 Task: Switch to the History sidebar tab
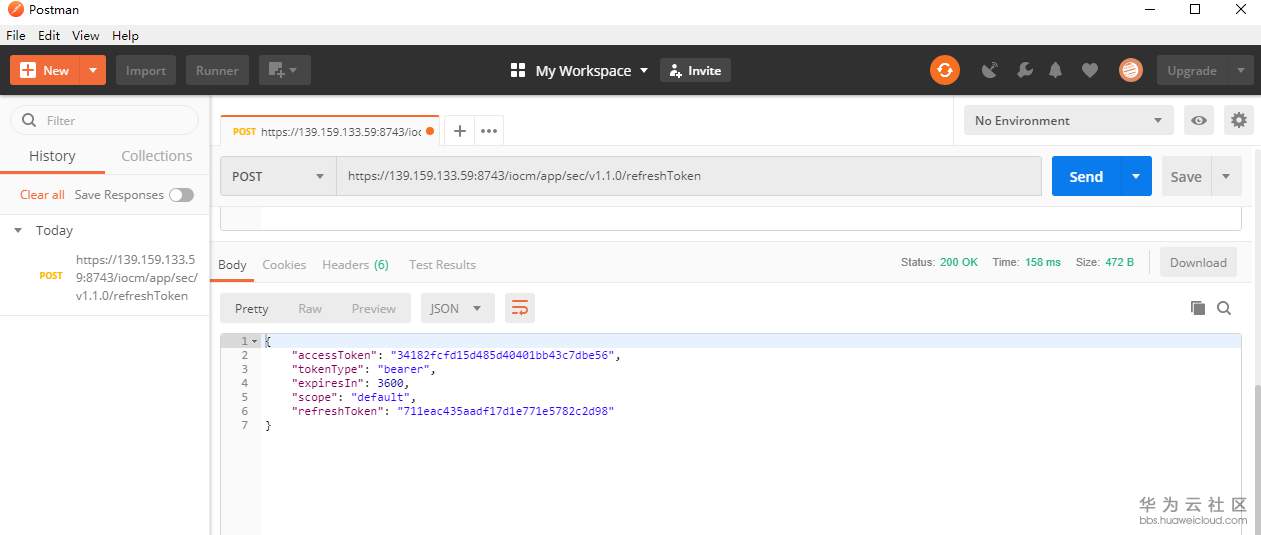click(x=52, y=156)
